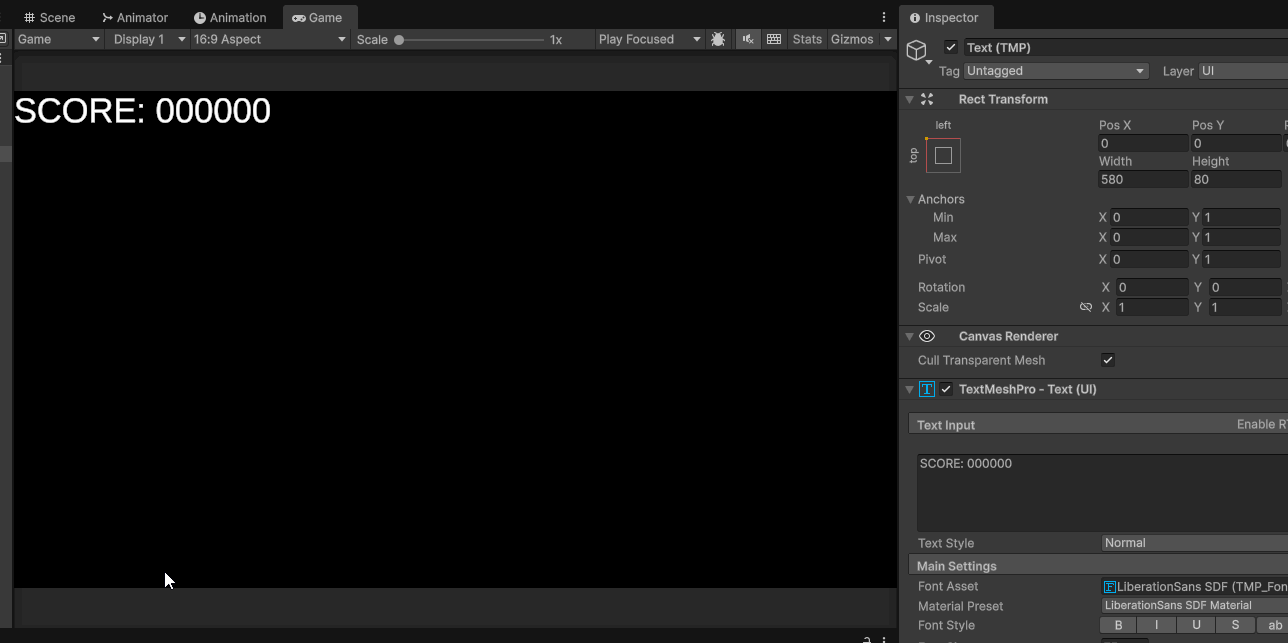Toggle the Text (TMP) object active checkbox
Image resolution: width=1288 pixels, height=643 pixels.
[950, 47]
